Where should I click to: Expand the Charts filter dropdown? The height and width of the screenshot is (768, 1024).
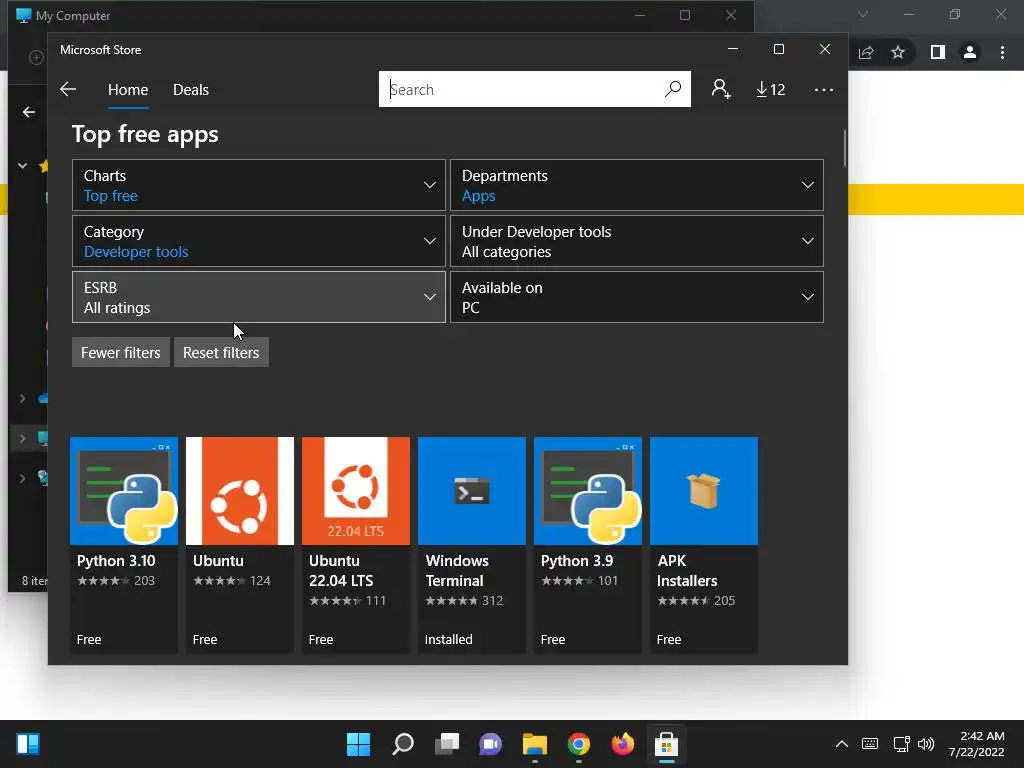point(259,185)
